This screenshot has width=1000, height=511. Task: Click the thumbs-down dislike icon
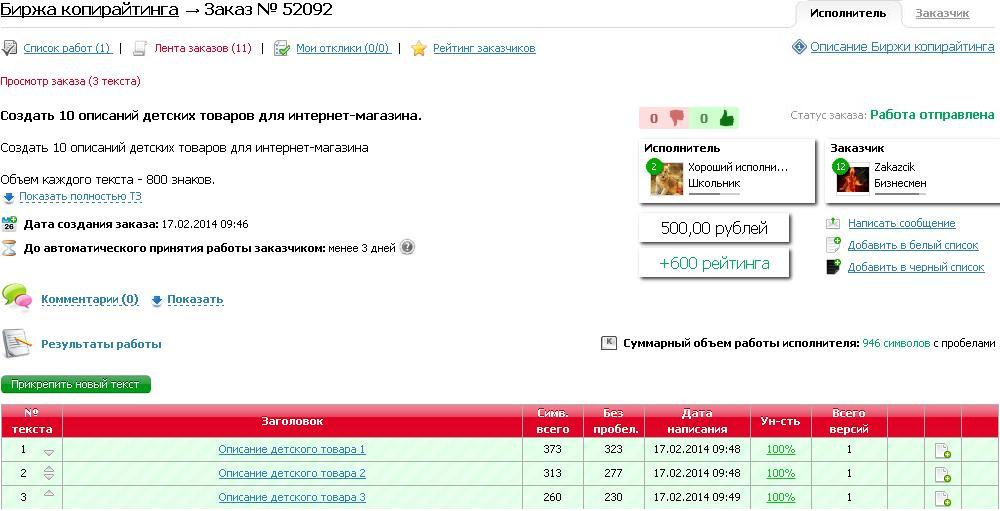(x=677, y=118)
